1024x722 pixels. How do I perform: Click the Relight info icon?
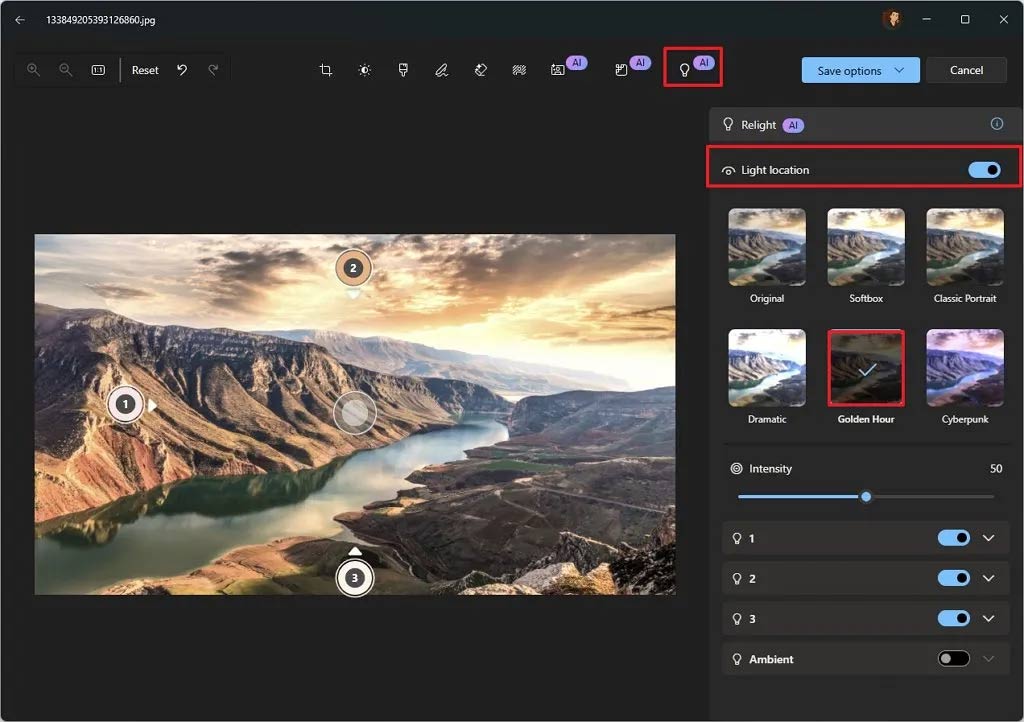pyautogui.click(x=996, y=124)
